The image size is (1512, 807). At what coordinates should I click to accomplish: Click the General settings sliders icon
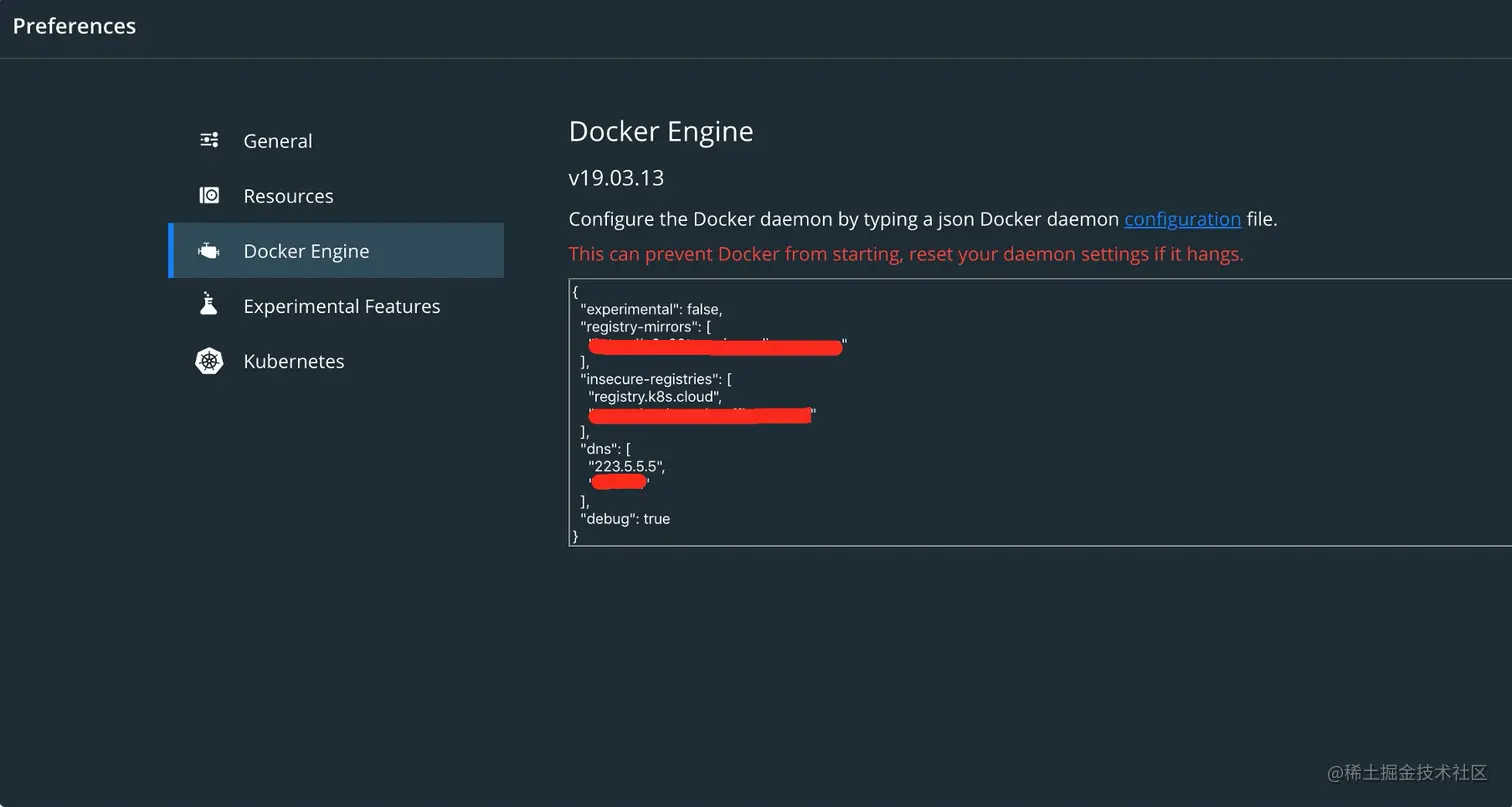(x=209, y=140)
